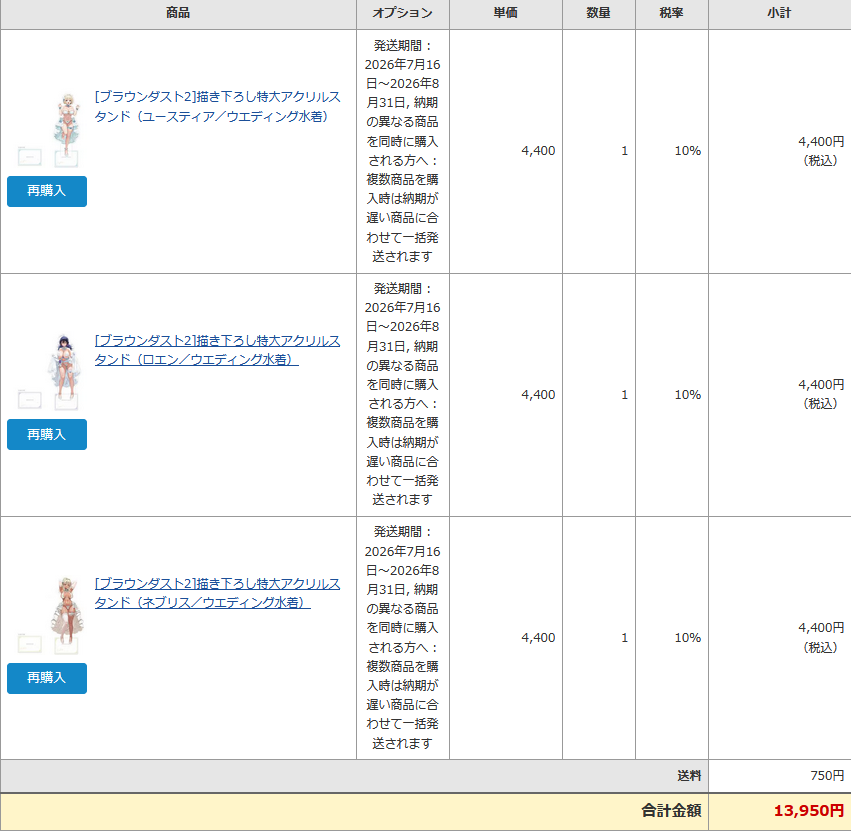Screen dimensions: 851x832
Task: Click the 10% tax rate in ネブリス row
Action: pos(688,638)
